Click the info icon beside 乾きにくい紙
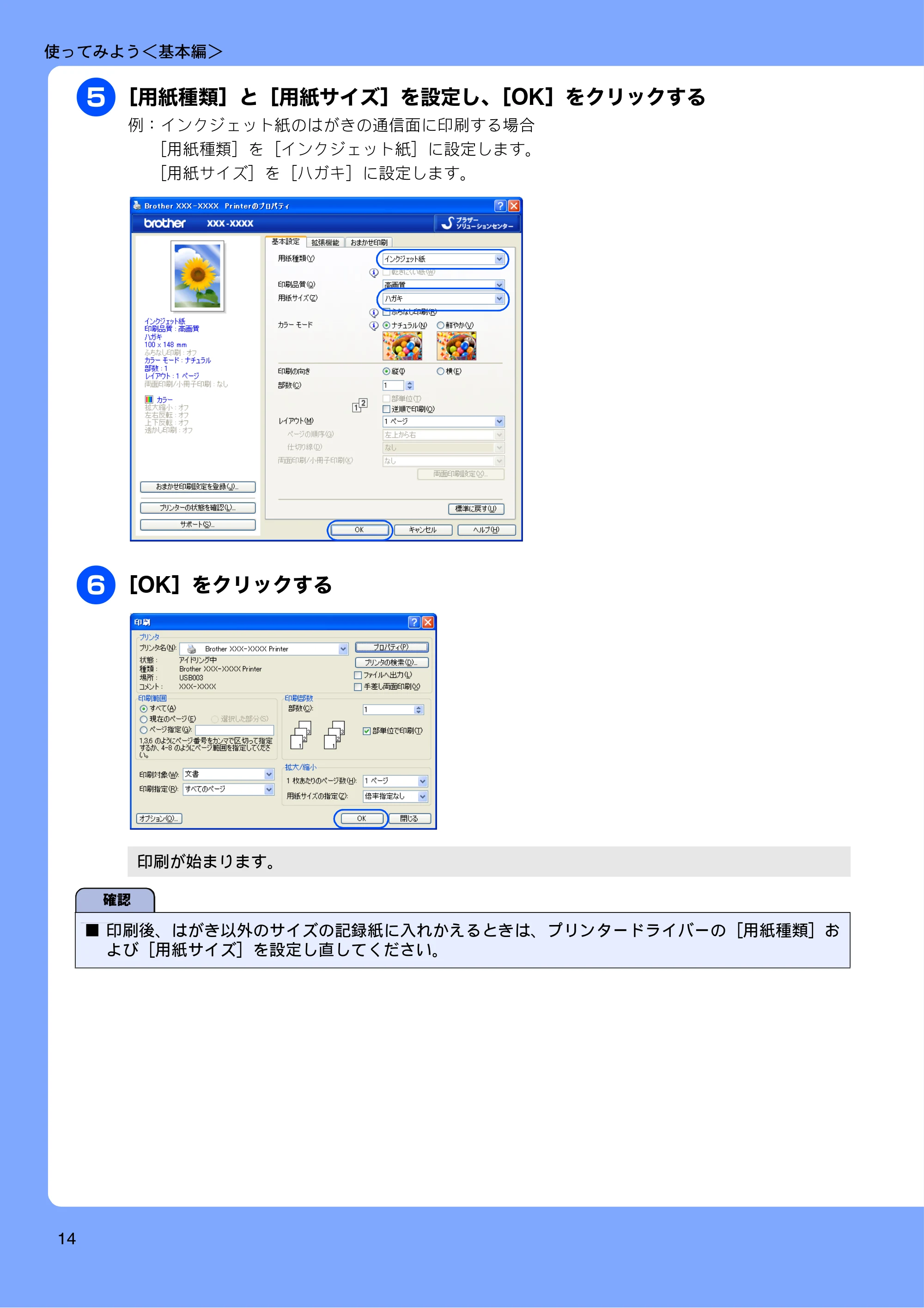The width and height of the screenshot is (924, 1308). tap(374, 273)
